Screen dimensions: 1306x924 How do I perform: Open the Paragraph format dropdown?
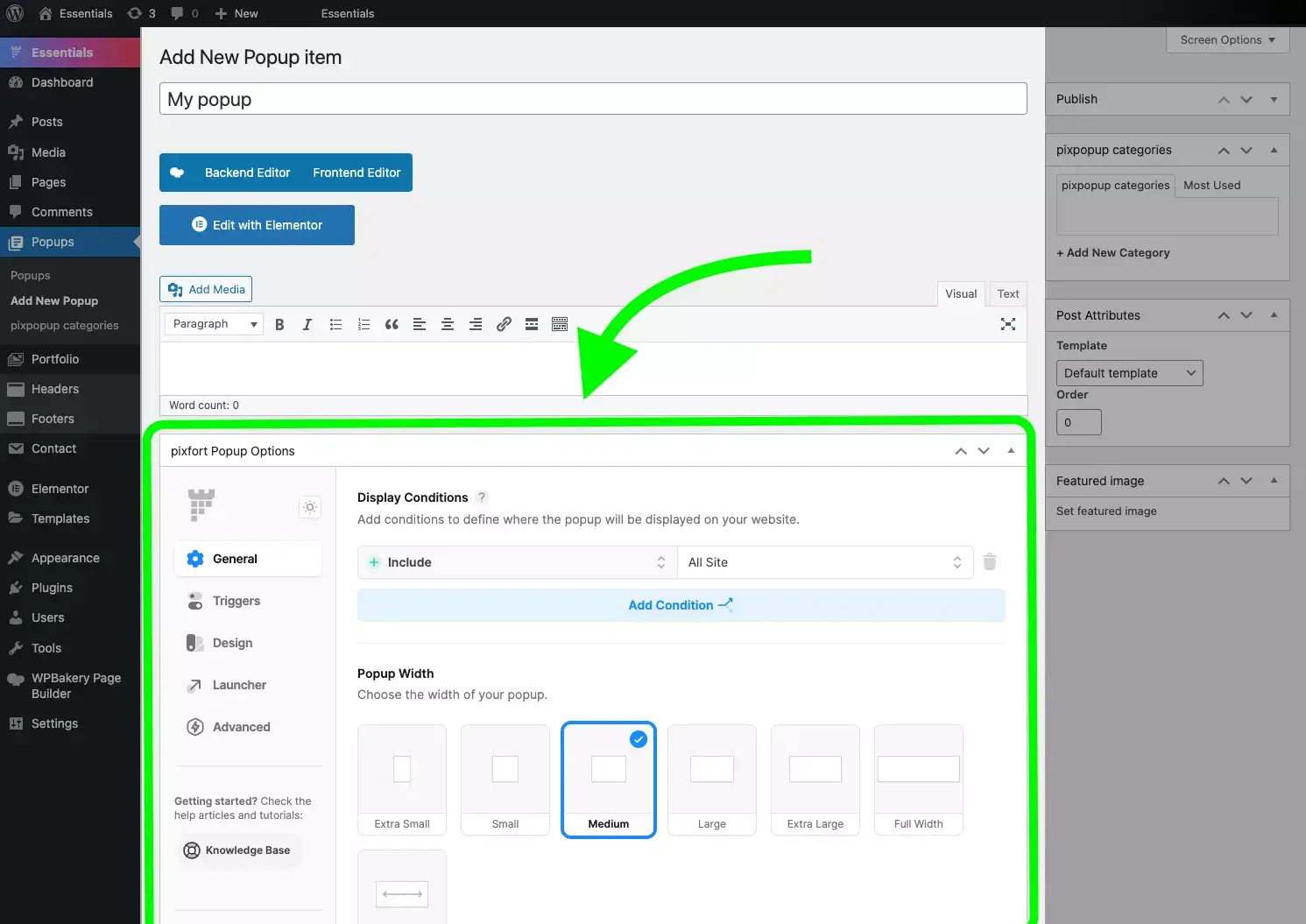[214, 324]
